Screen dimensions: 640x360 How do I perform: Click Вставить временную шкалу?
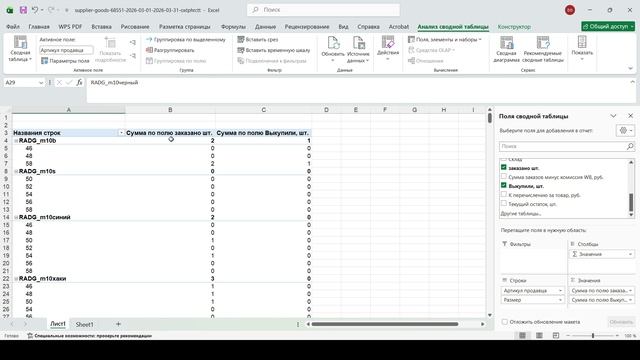point(274,50)
